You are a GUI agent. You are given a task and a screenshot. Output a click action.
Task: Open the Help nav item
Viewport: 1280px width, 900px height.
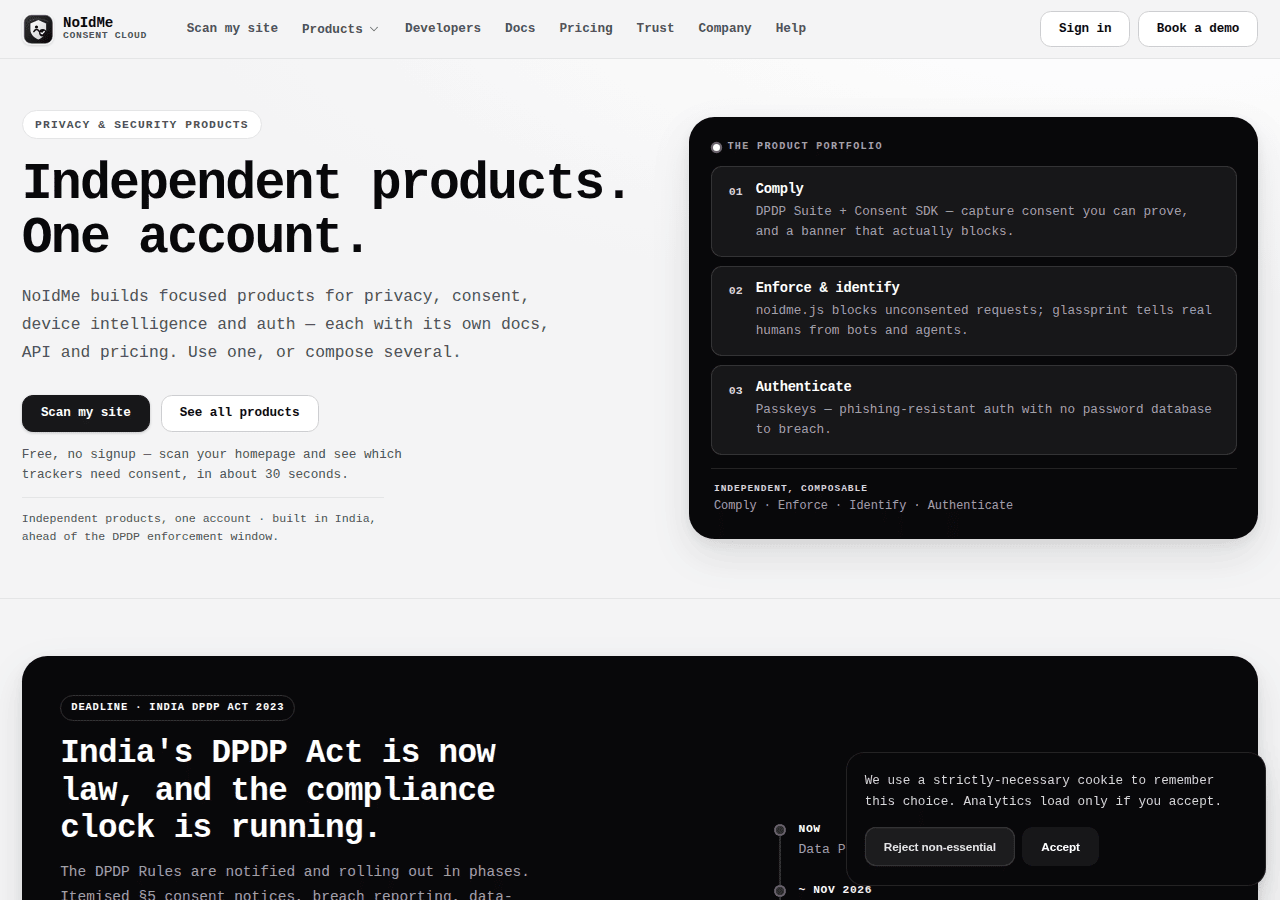coord(791,28)
